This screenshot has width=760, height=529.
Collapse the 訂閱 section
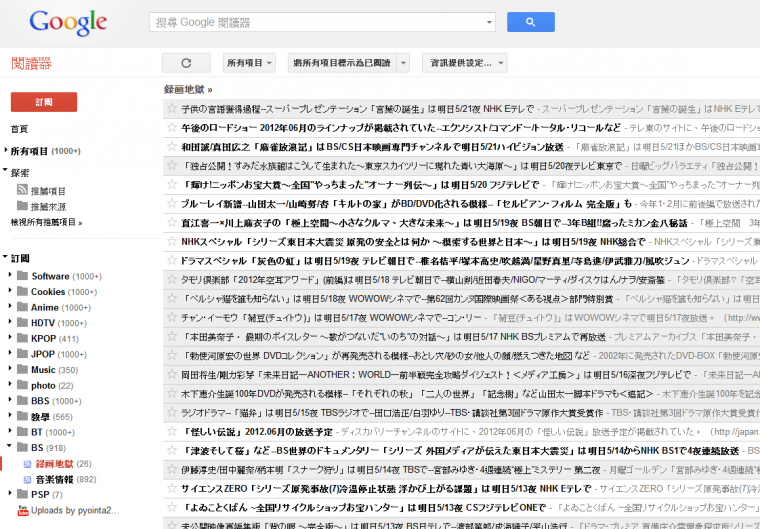pos(5,256)
